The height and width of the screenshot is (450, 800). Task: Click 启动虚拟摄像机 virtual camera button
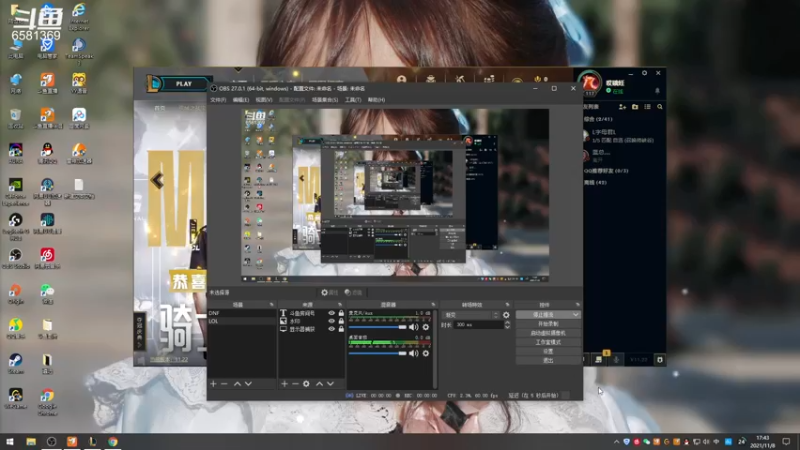point(548,333)
